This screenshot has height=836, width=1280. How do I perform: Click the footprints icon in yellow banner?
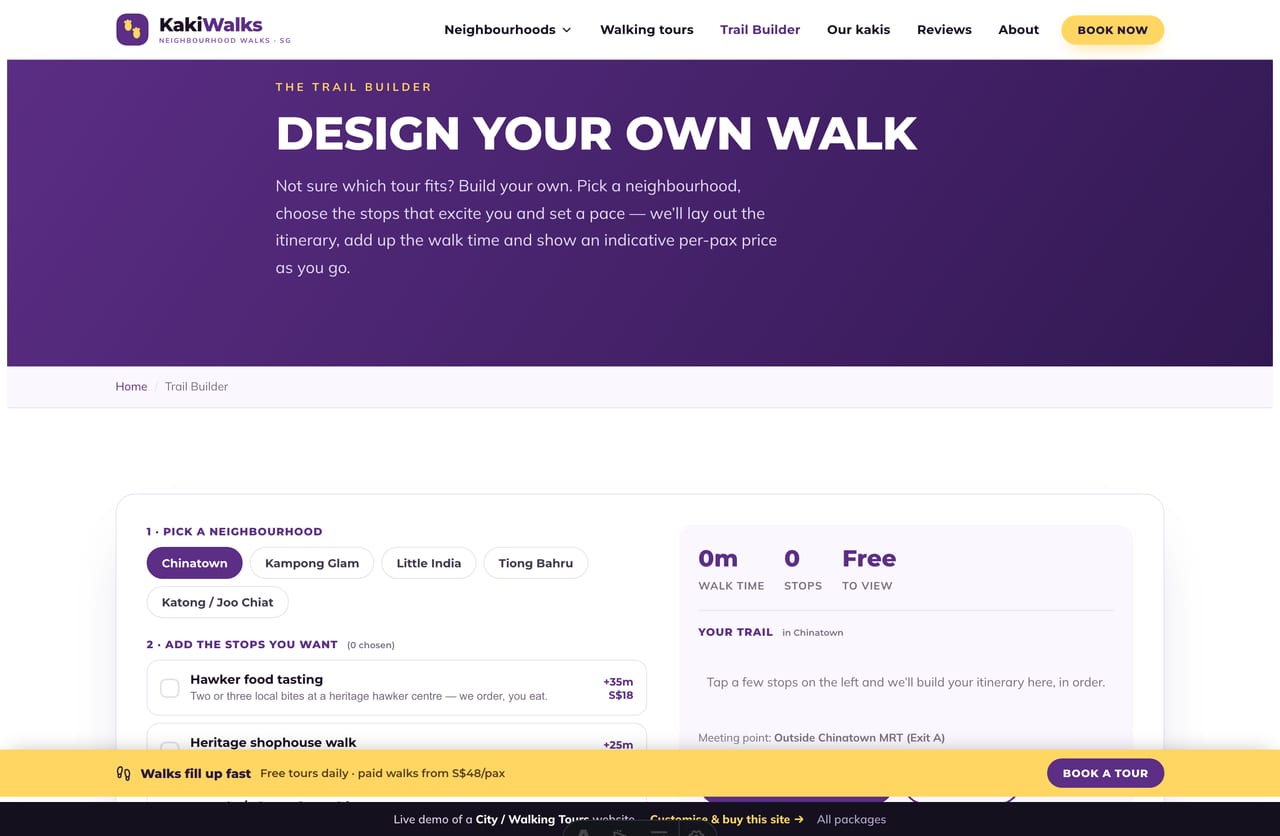click(124, 773)
